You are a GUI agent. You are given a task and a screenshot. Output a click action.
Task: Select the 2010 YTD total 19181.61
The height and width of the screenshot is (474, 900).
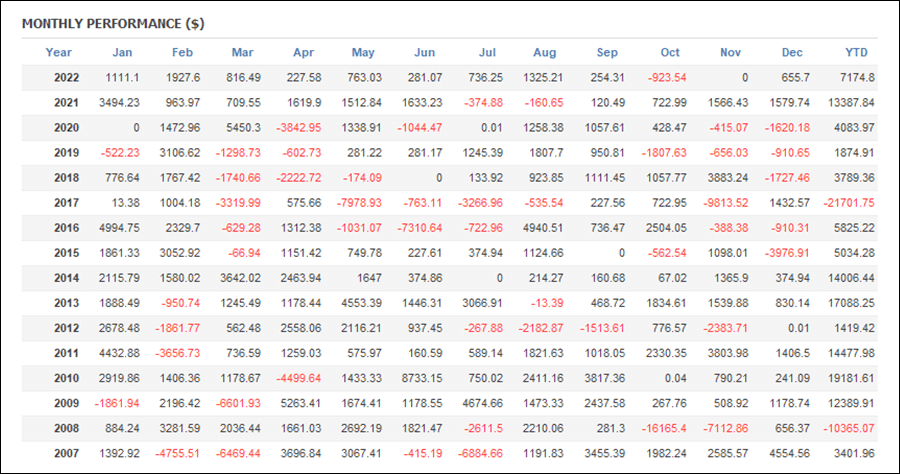851,378
